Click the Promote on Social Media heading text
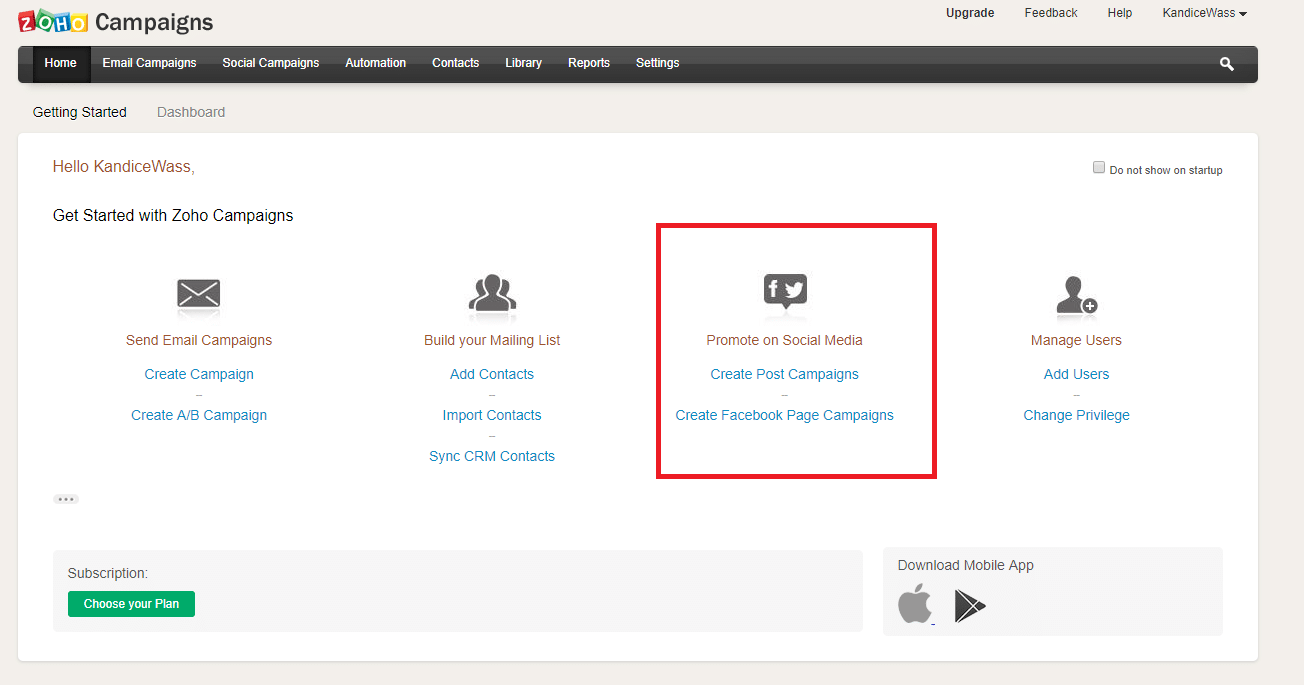This screenshot has width=1304, height=685. point(785,340)
